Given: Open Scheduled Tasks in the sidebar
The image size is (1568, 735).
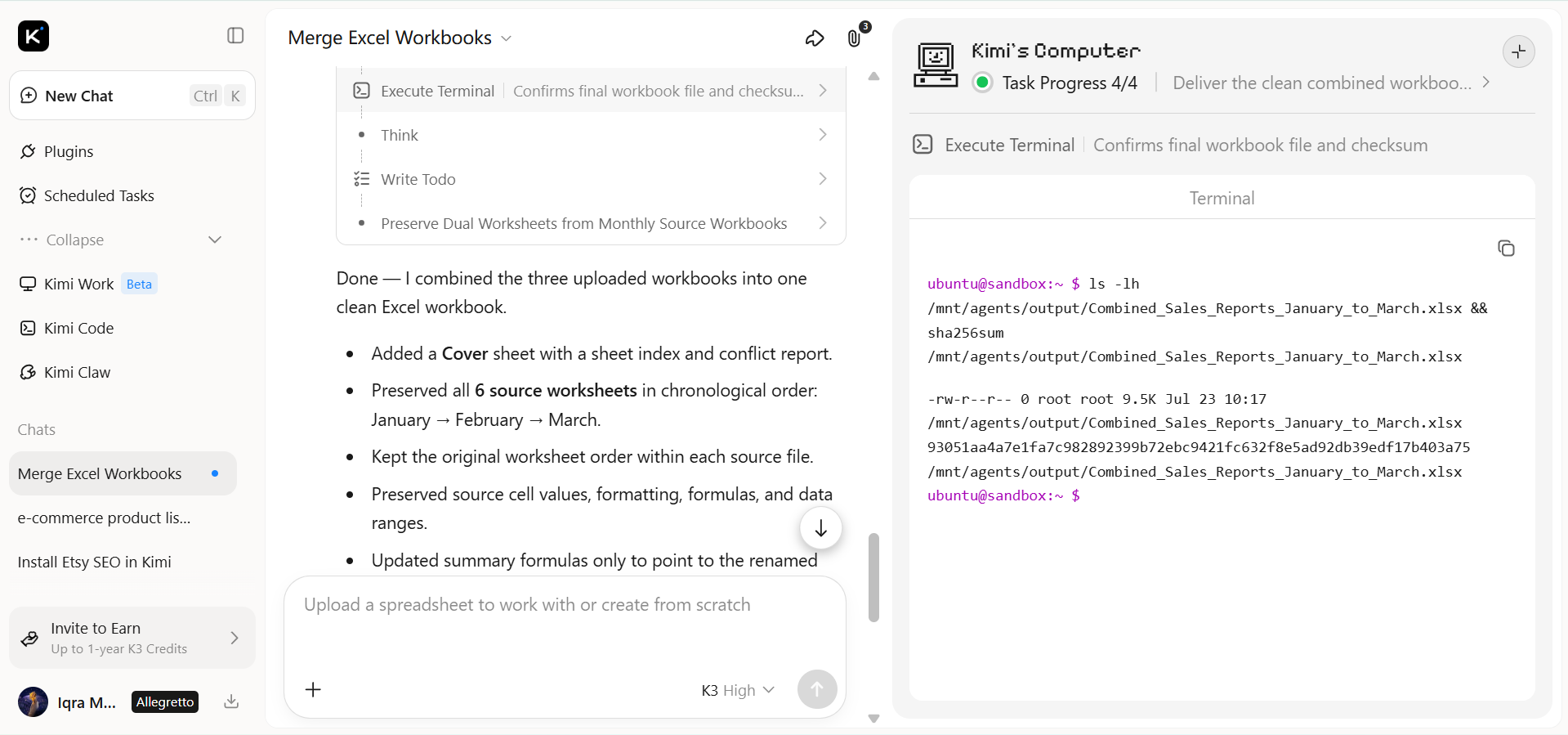Looking at the screenshot, I should click(99, 195).
